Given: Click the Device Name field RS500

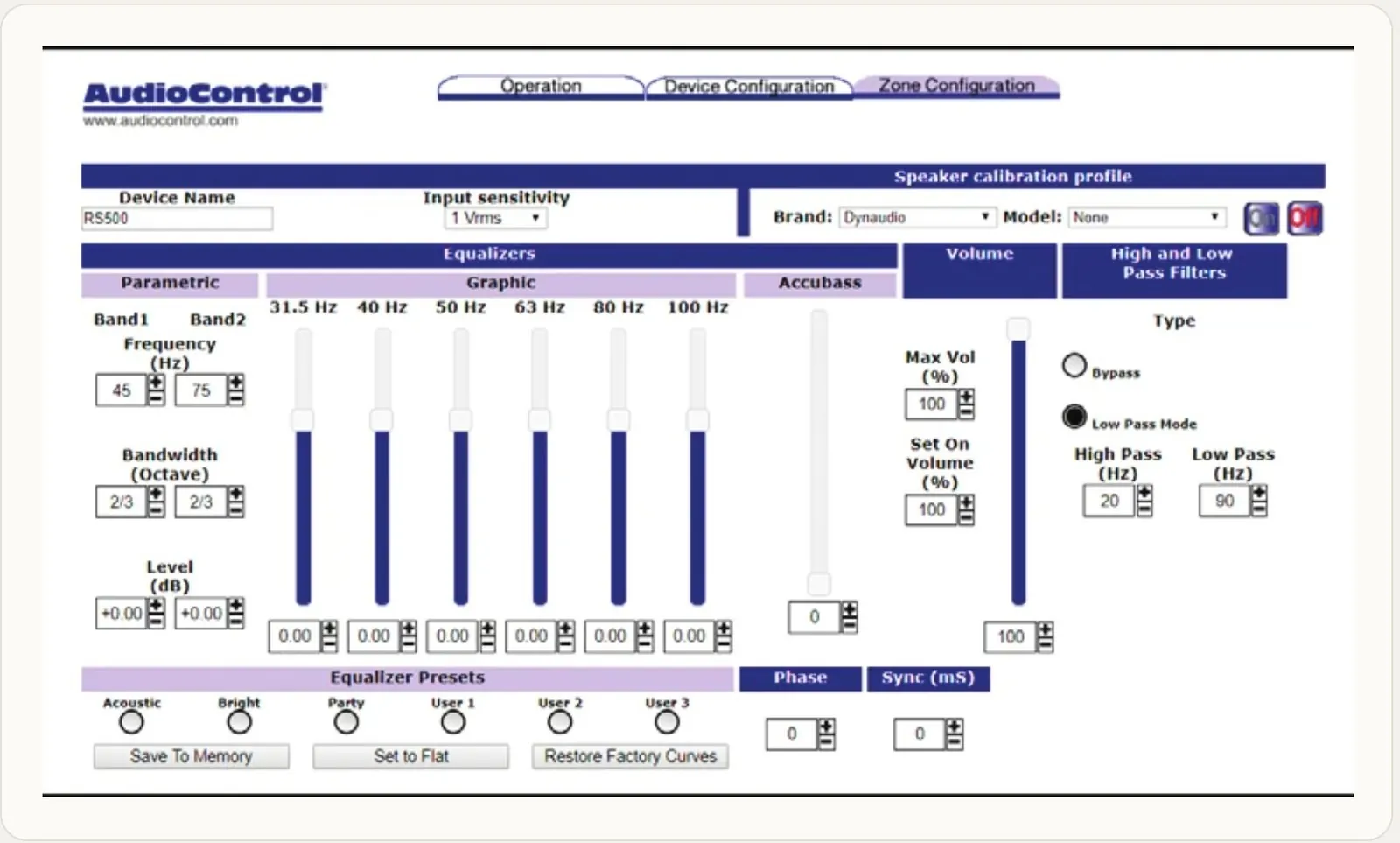Looking at the screenshot, I should coord(177,218).
